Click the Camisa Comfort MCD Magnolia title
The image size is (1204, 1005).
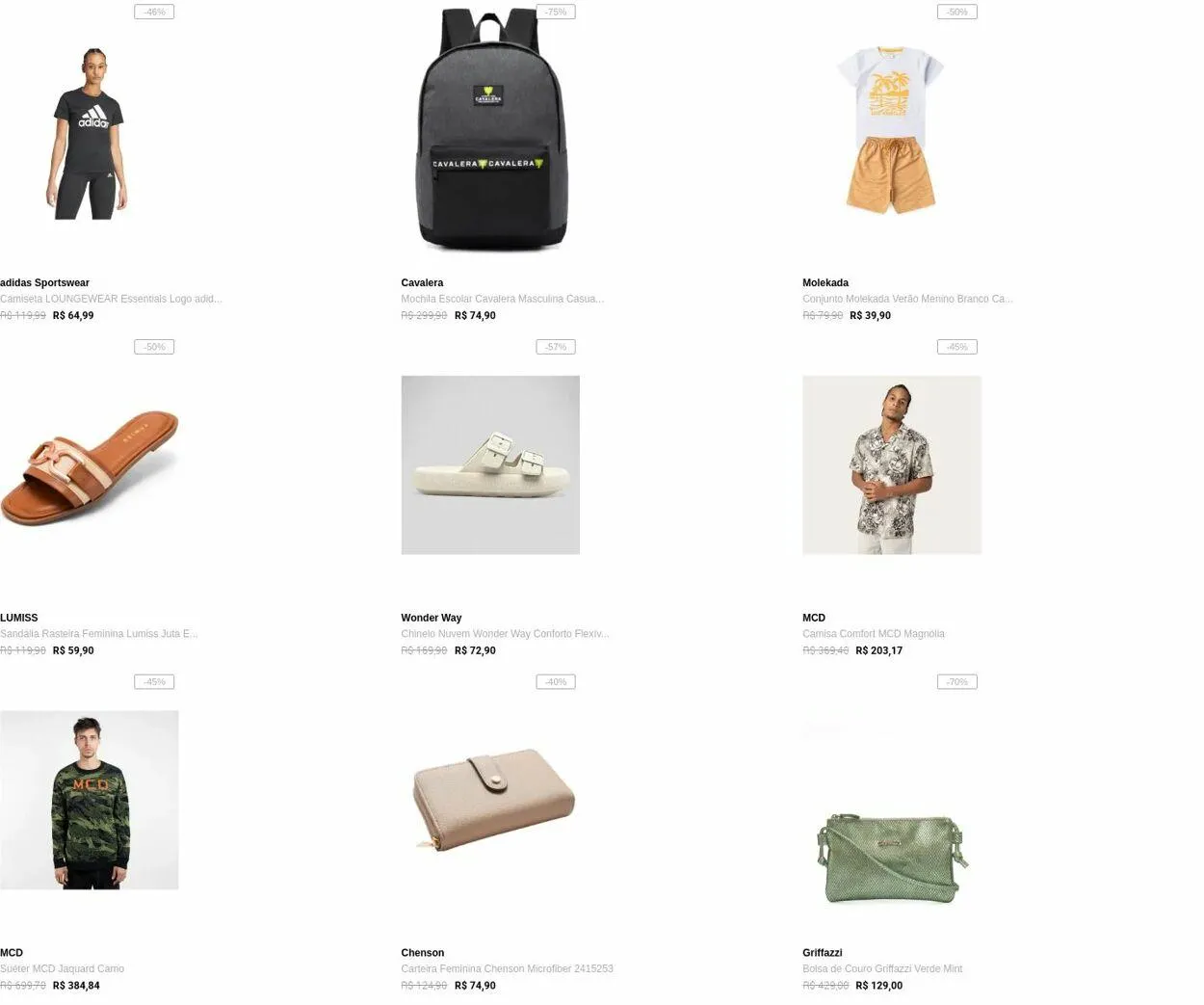pyautogui.click(x=874, y=634)
